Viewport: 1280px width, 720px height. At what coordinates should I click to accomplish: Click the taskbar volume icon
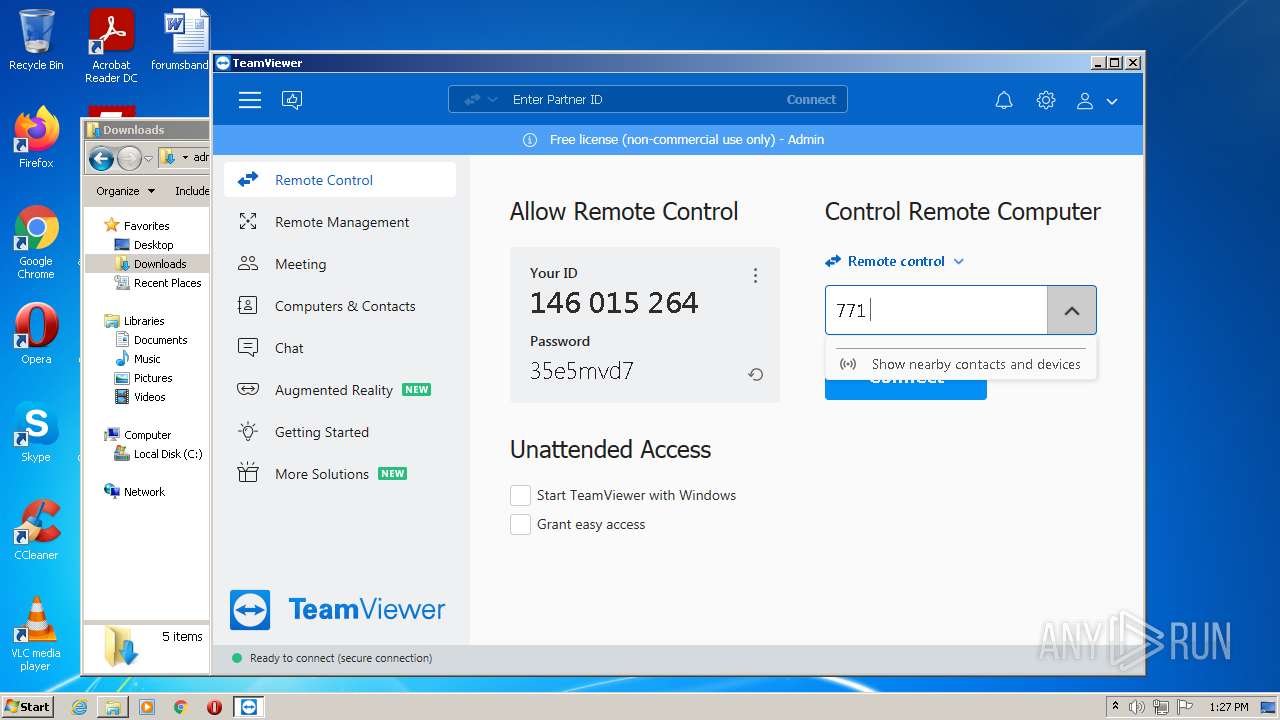1137,707
